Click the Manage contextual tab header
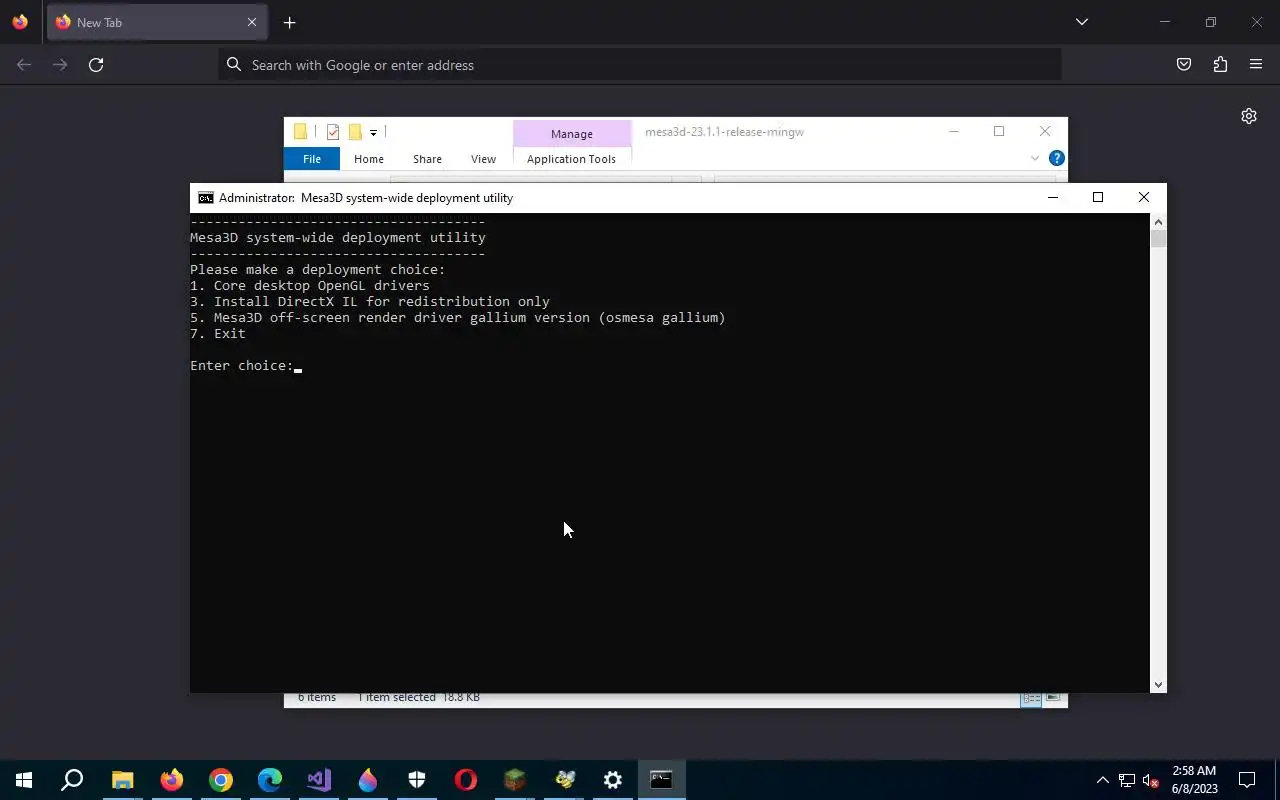The image size is (1280, 800). pyautogui.click(x=571, y=133)
